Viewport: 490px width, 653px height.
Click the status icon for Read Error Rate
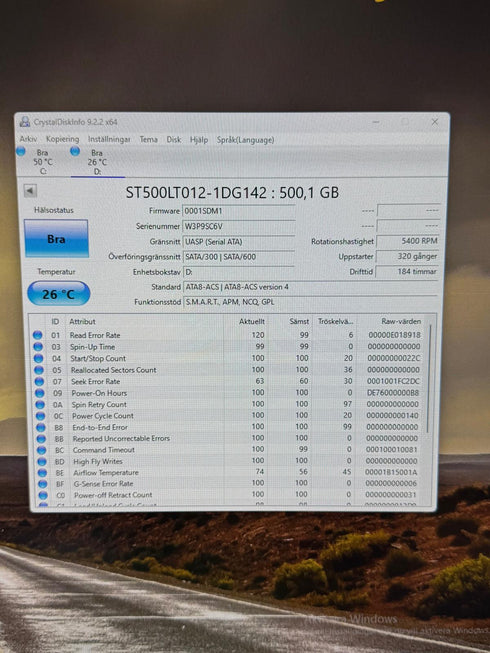coord(37,335)
